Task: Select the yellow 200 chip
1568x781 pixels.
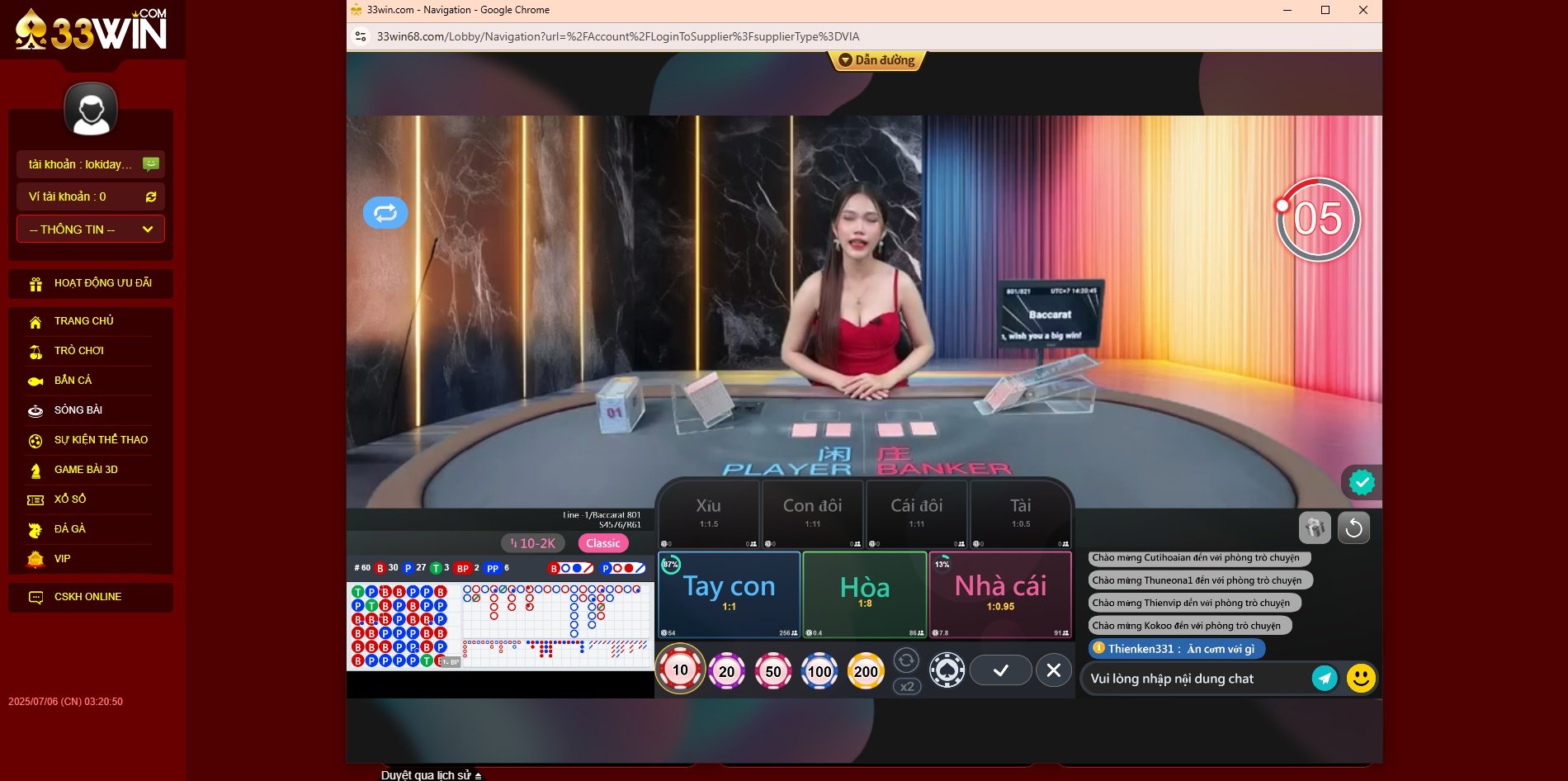Action: click(866, 671)
